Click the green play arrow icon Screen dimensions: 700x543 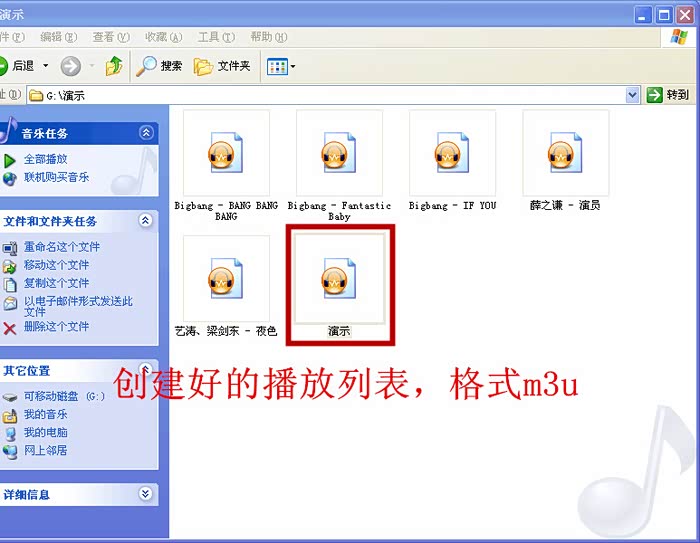click(9, 161)
